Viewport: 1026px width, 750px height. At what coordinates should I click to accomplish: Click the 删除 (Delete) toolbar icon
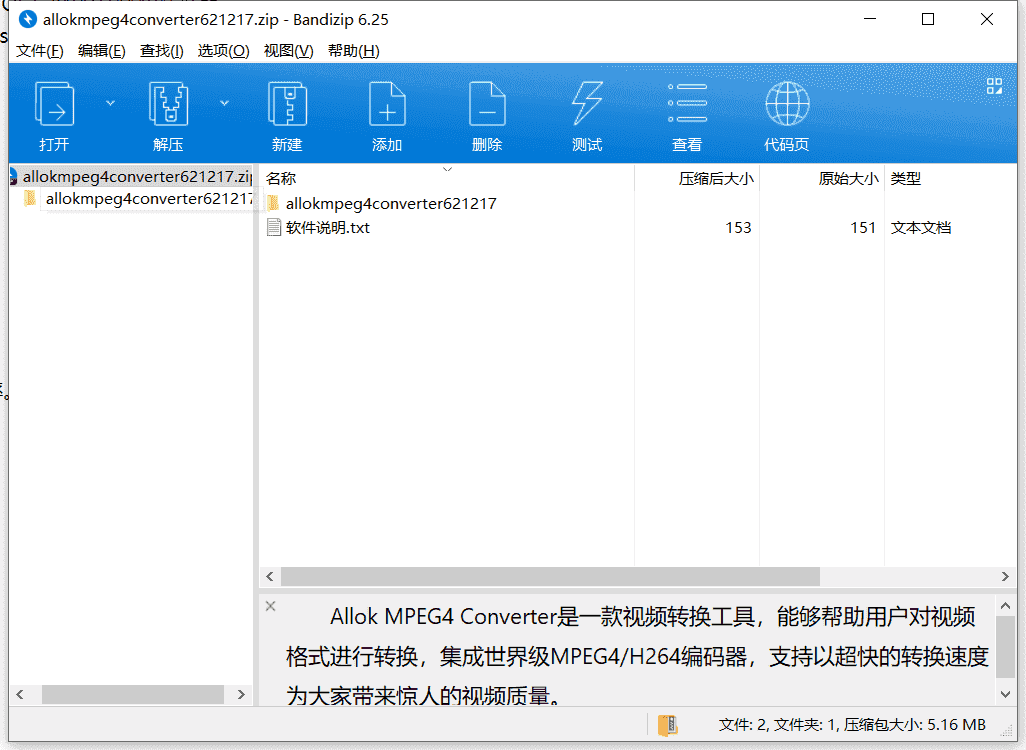(487, 104)
